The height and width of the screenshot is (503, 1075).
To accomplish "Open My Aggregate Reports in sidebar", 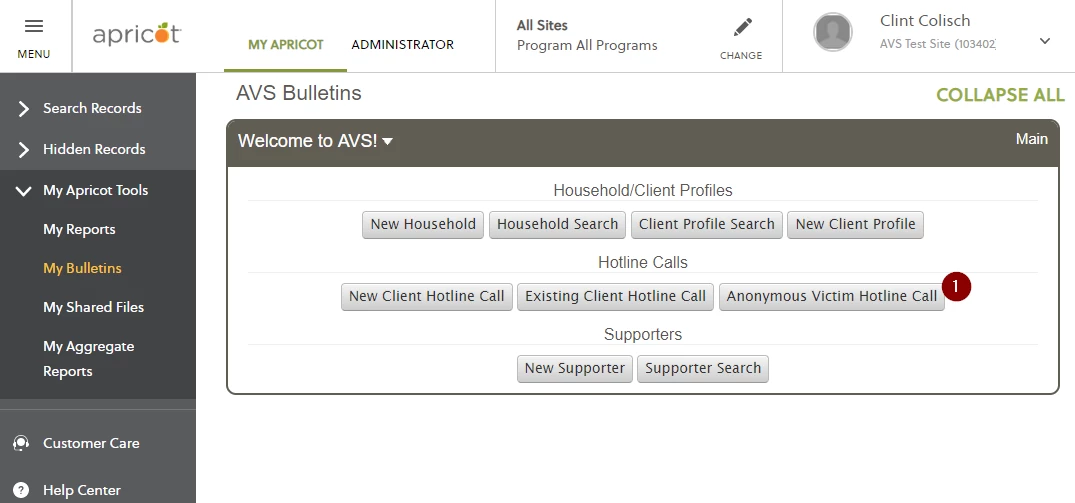I will click(x=88, y=358).
